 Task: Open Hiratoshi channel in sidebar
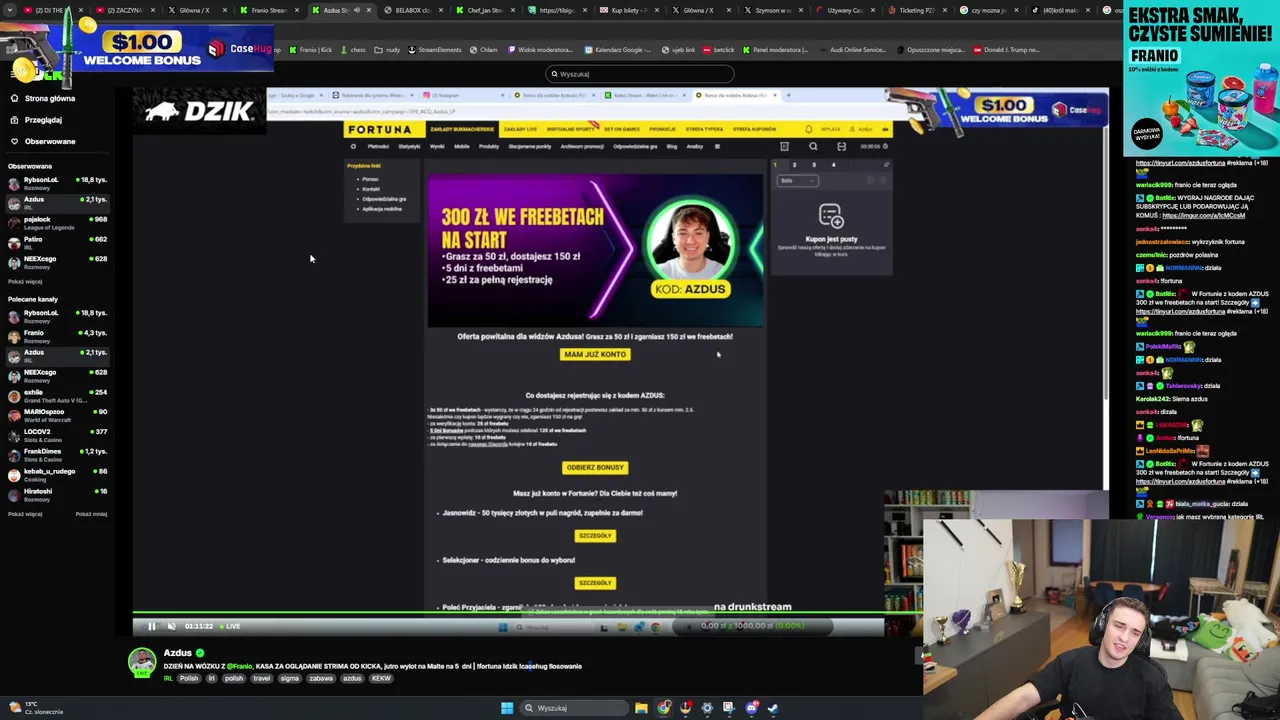pyautogui.click(x=58, y=494)
